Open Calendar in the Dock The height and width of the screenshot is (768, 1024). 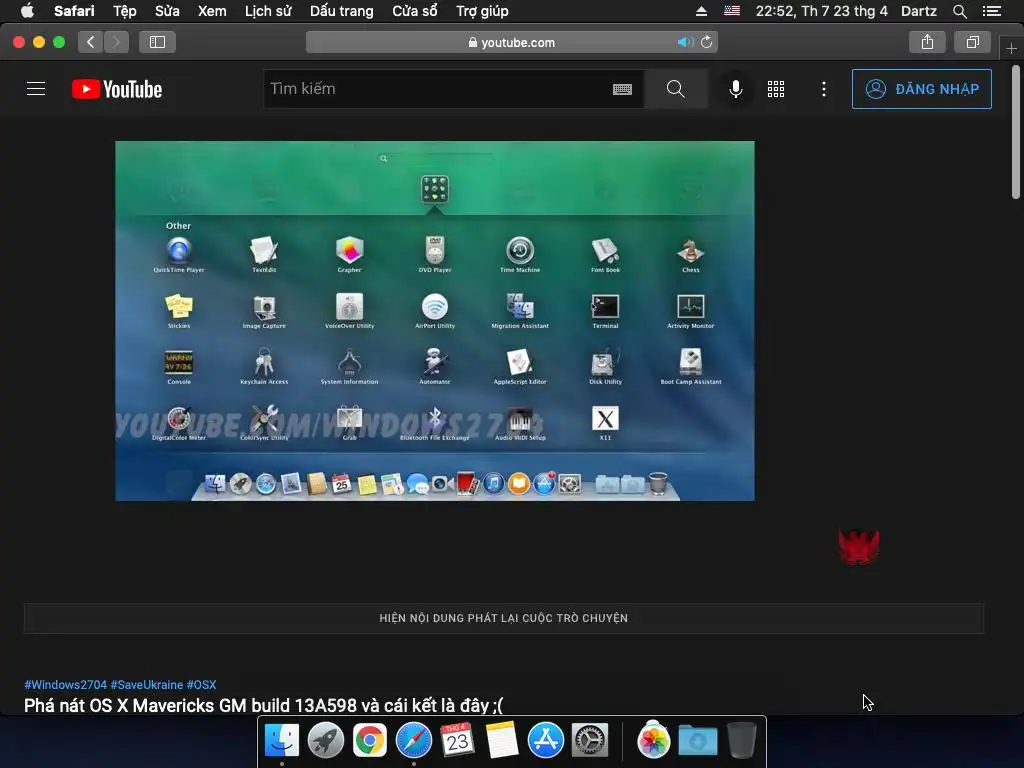[x=457, y=740]
